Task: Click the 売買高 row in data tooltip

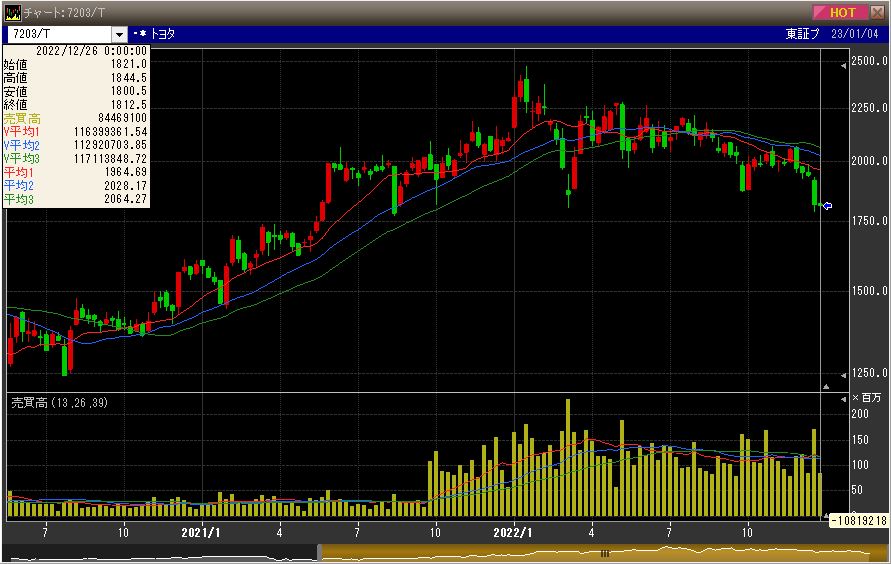Action: pyautogui.click(x=75, y=118)
